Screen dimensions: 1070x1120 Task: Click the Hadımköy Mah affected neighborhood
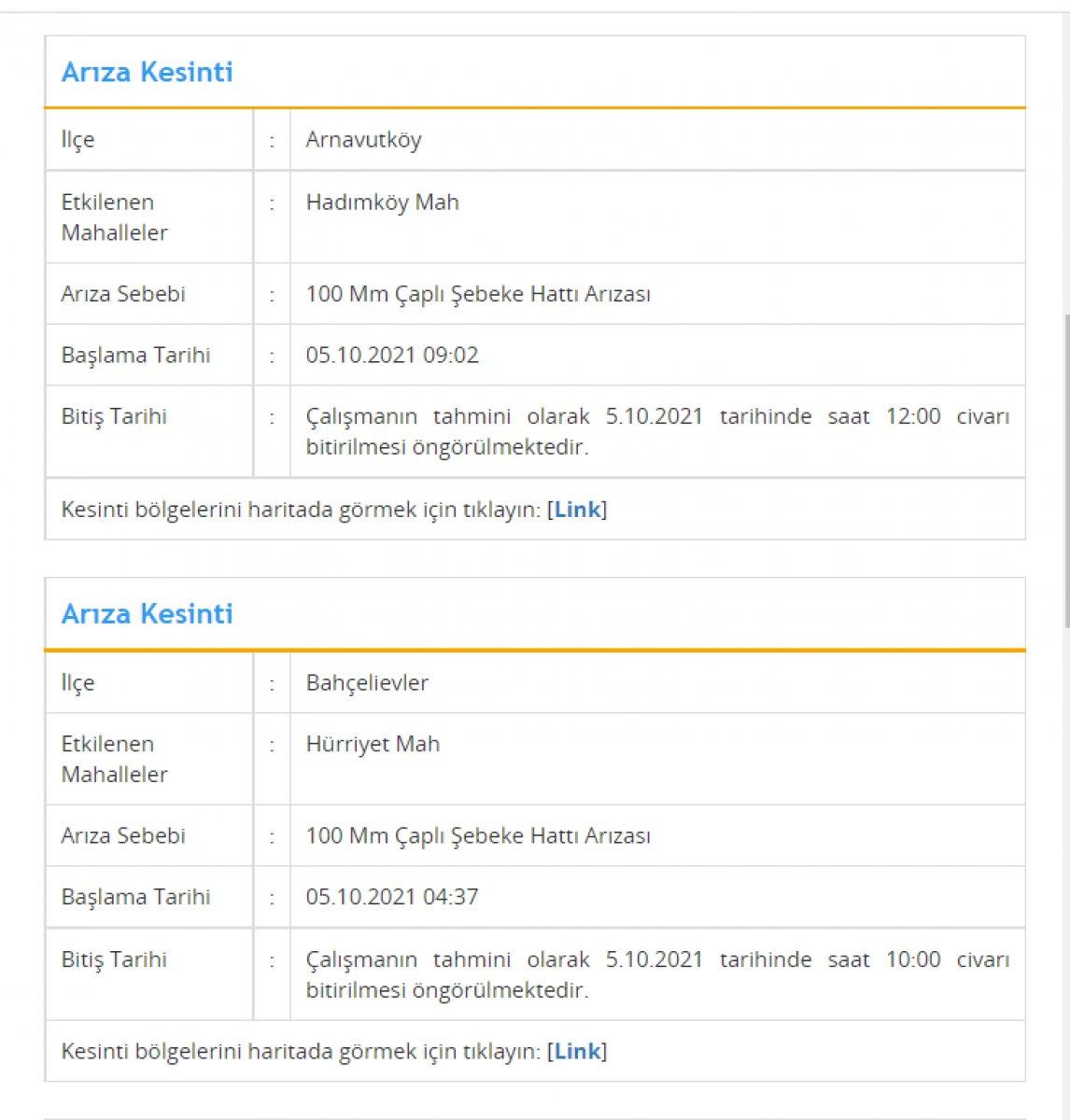[384, 202]
